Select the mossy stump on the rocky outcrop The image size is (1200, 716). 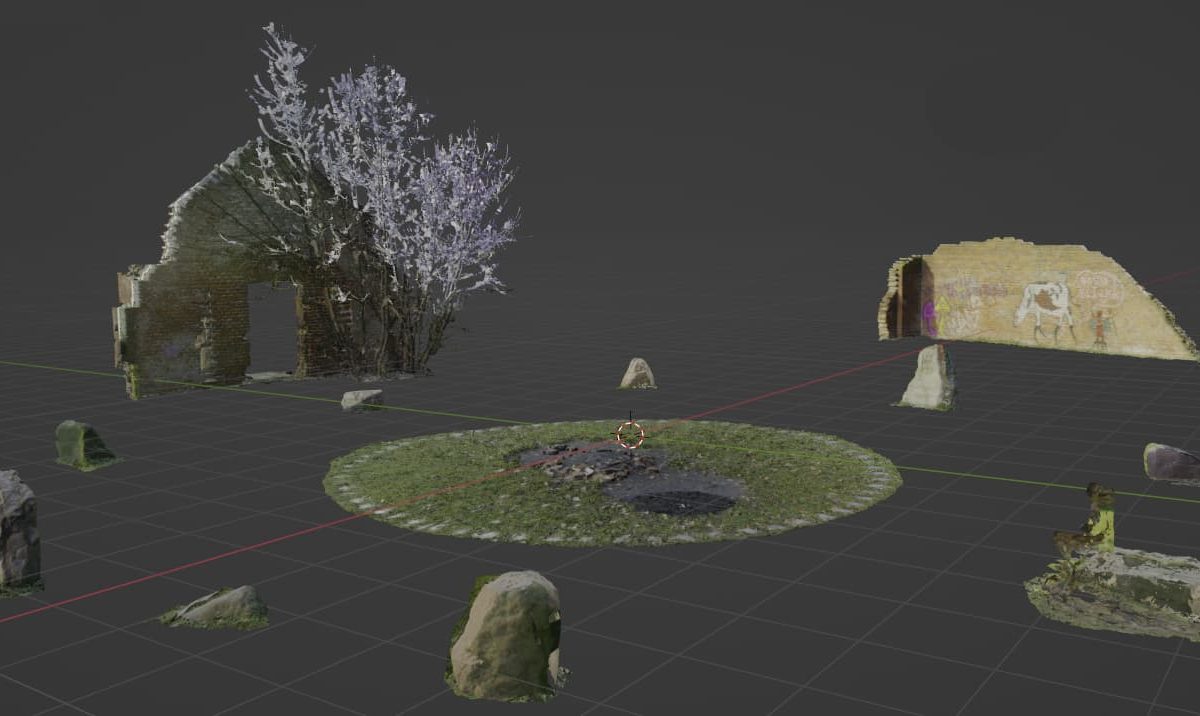coord(1098,516)
